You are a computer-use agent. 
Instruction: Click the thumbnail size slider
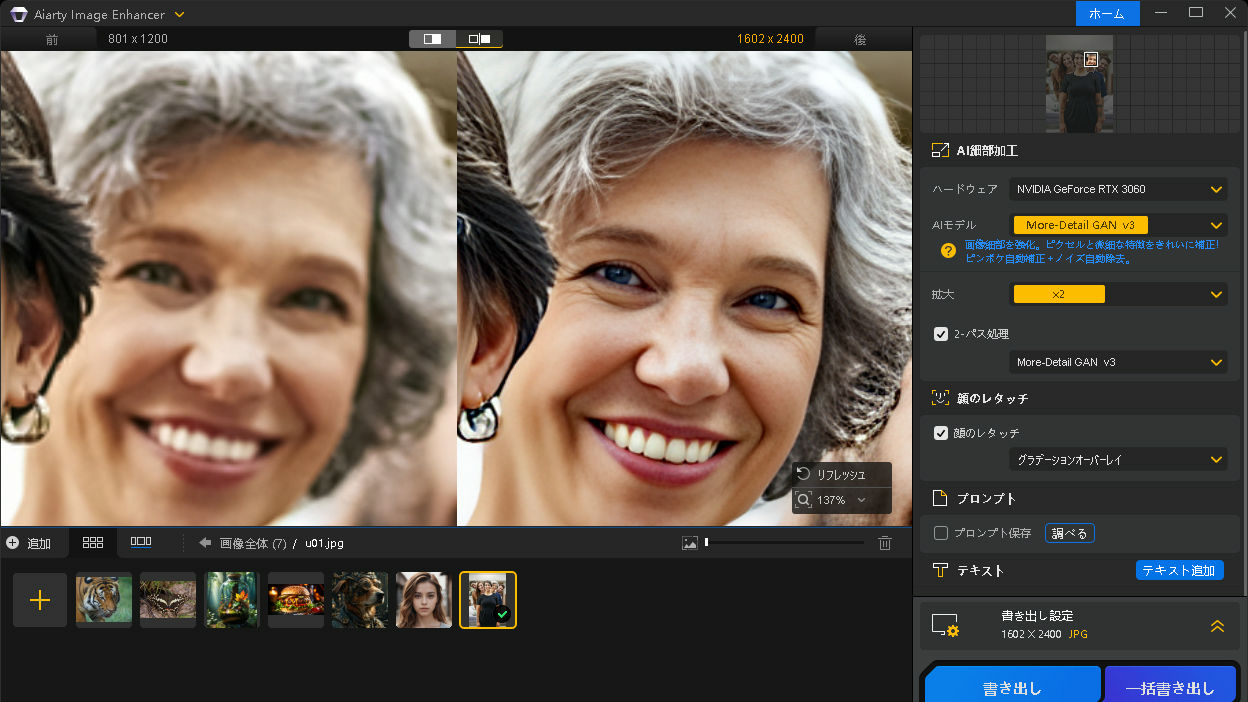[x=784, y=542]
